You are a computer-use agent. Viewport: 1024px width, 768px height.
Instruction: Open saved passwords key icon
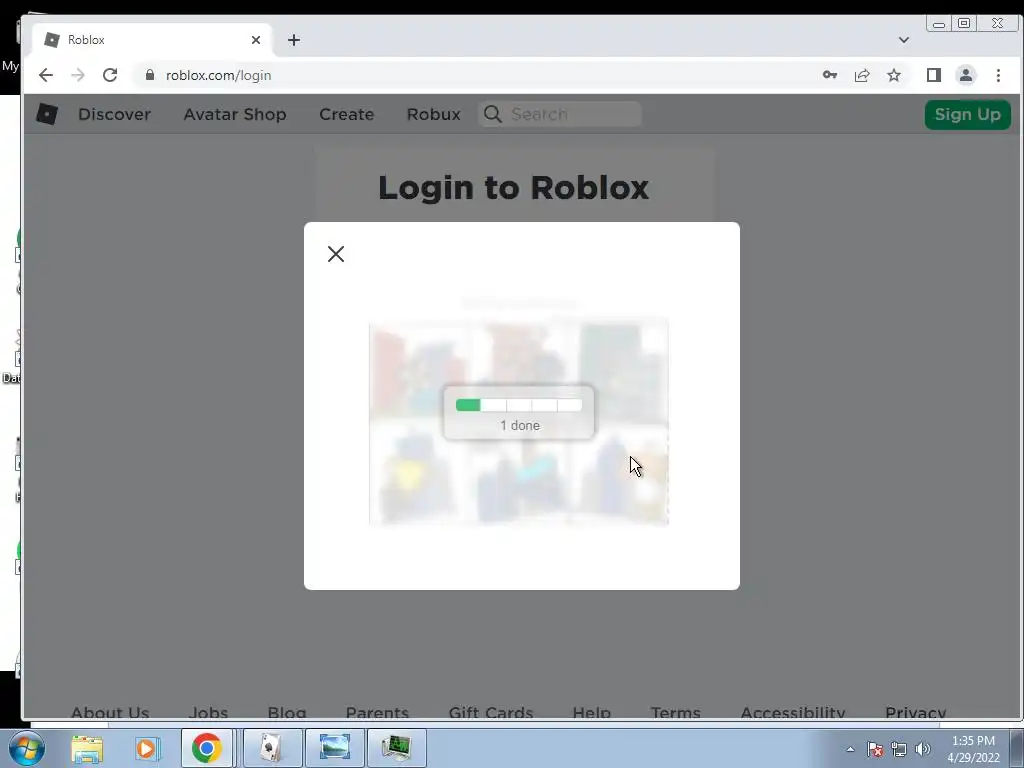click(x=829, y=75)
